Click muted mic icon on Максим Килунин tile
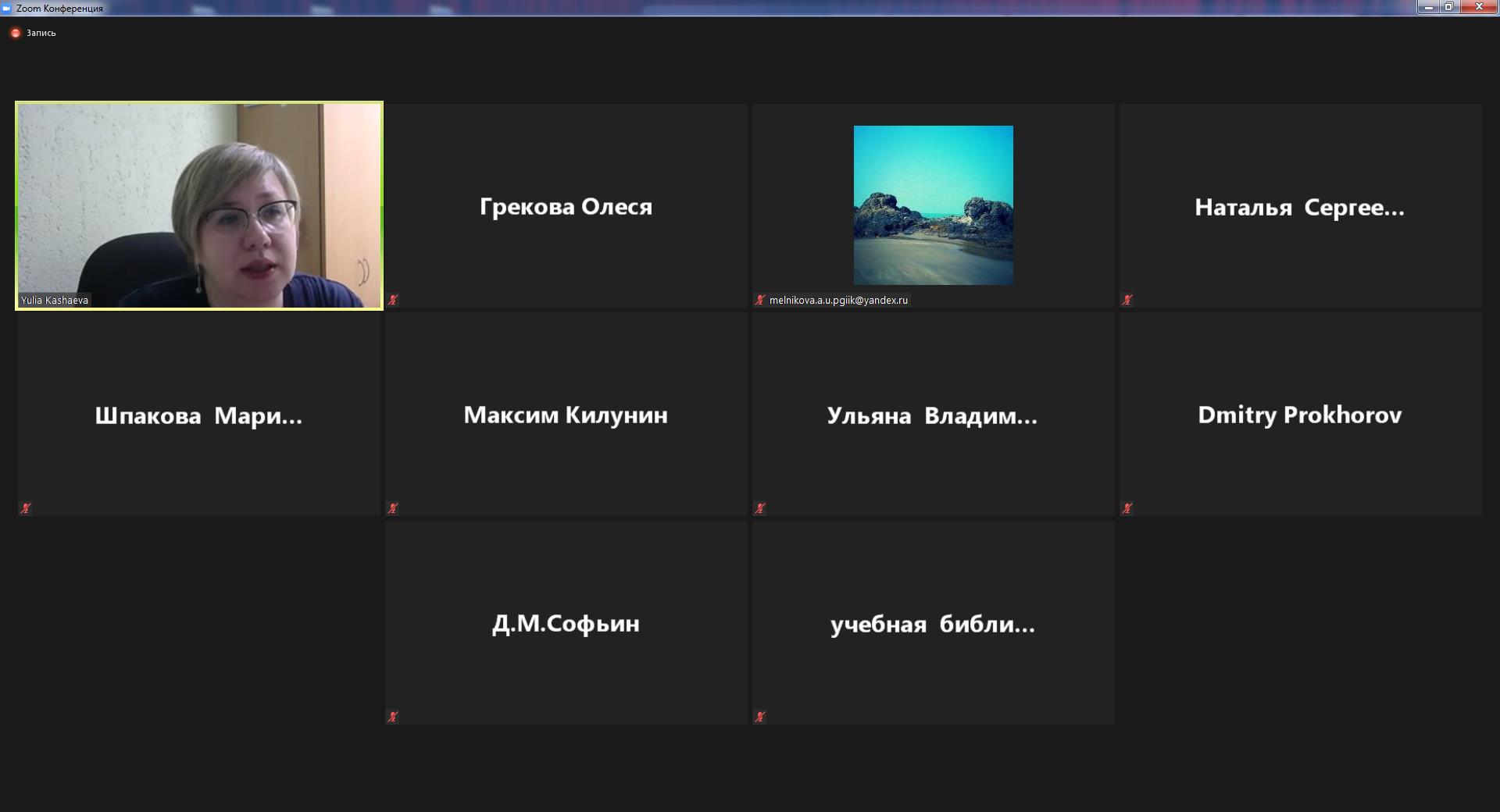 (393, 508)
